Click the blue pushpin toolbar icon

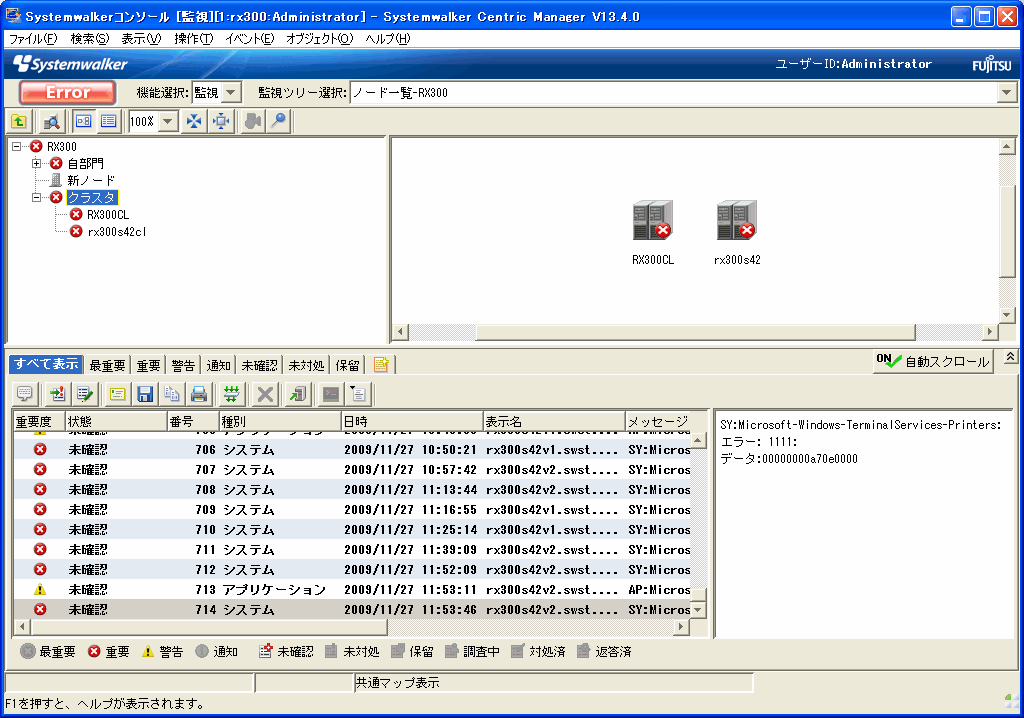click(x=279, y=122)
